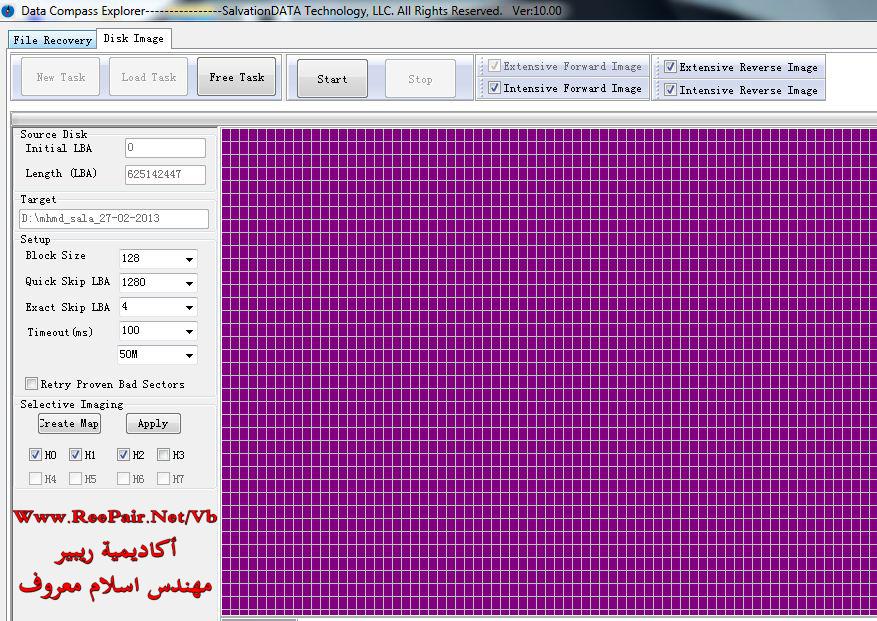Image resolution: width=877 pixels, height=621 pixels.
Task: Toggle Intensive Forward Image checkbox
Action: pyautogui.click(x=494, y=89)
